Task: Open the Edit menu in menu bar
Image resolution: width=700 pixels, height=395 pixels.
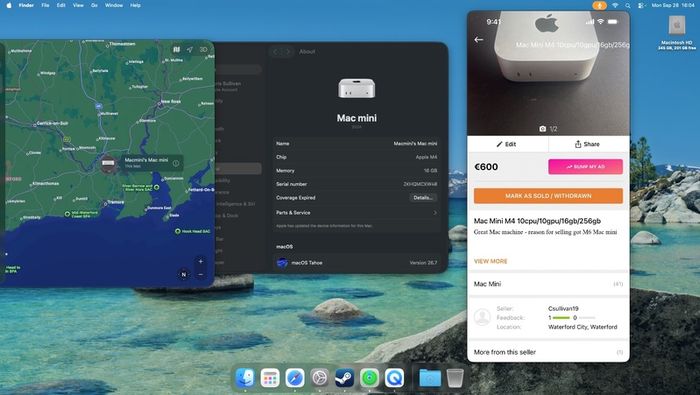Action: tap(61, 5)
